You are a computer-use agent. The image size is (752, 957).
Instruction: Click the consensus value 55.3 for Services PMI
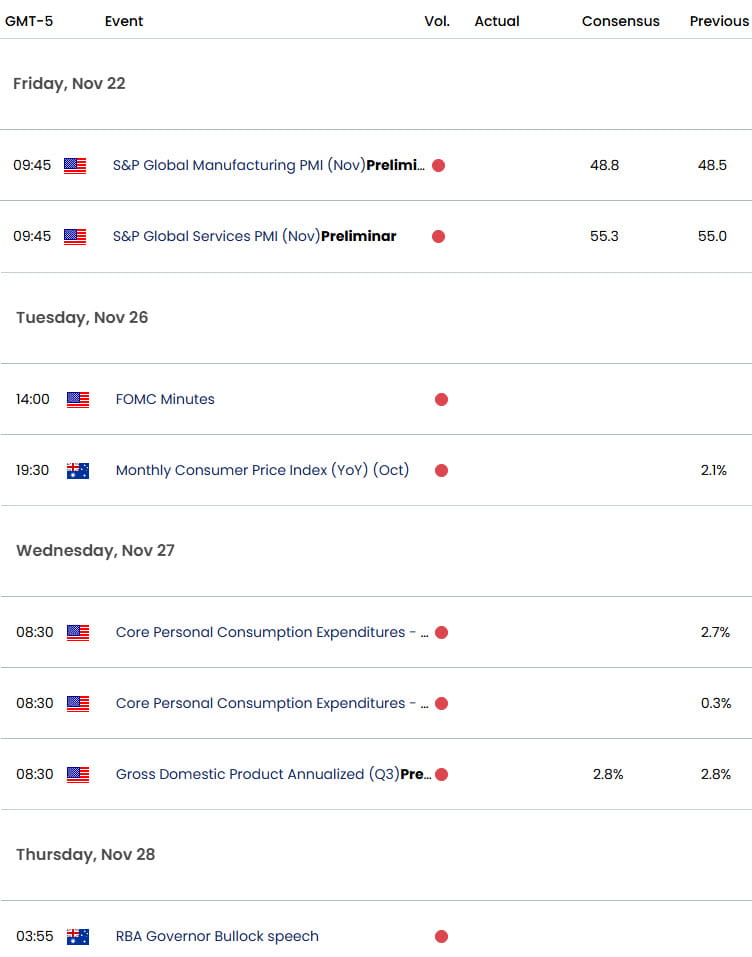[604, 236]
